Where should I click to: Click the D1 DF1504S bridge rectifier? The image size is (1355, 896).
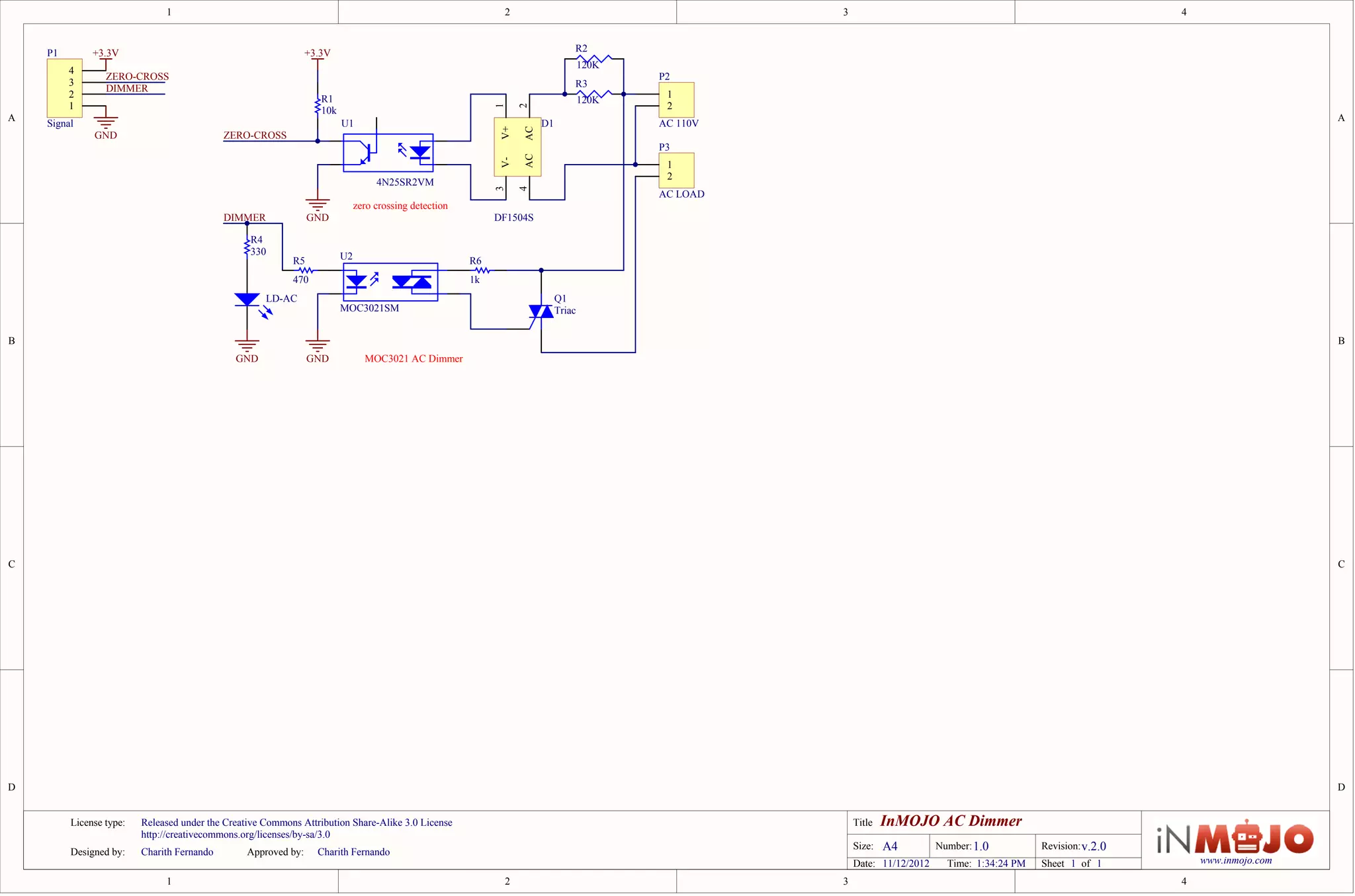(x=517, y=147)
